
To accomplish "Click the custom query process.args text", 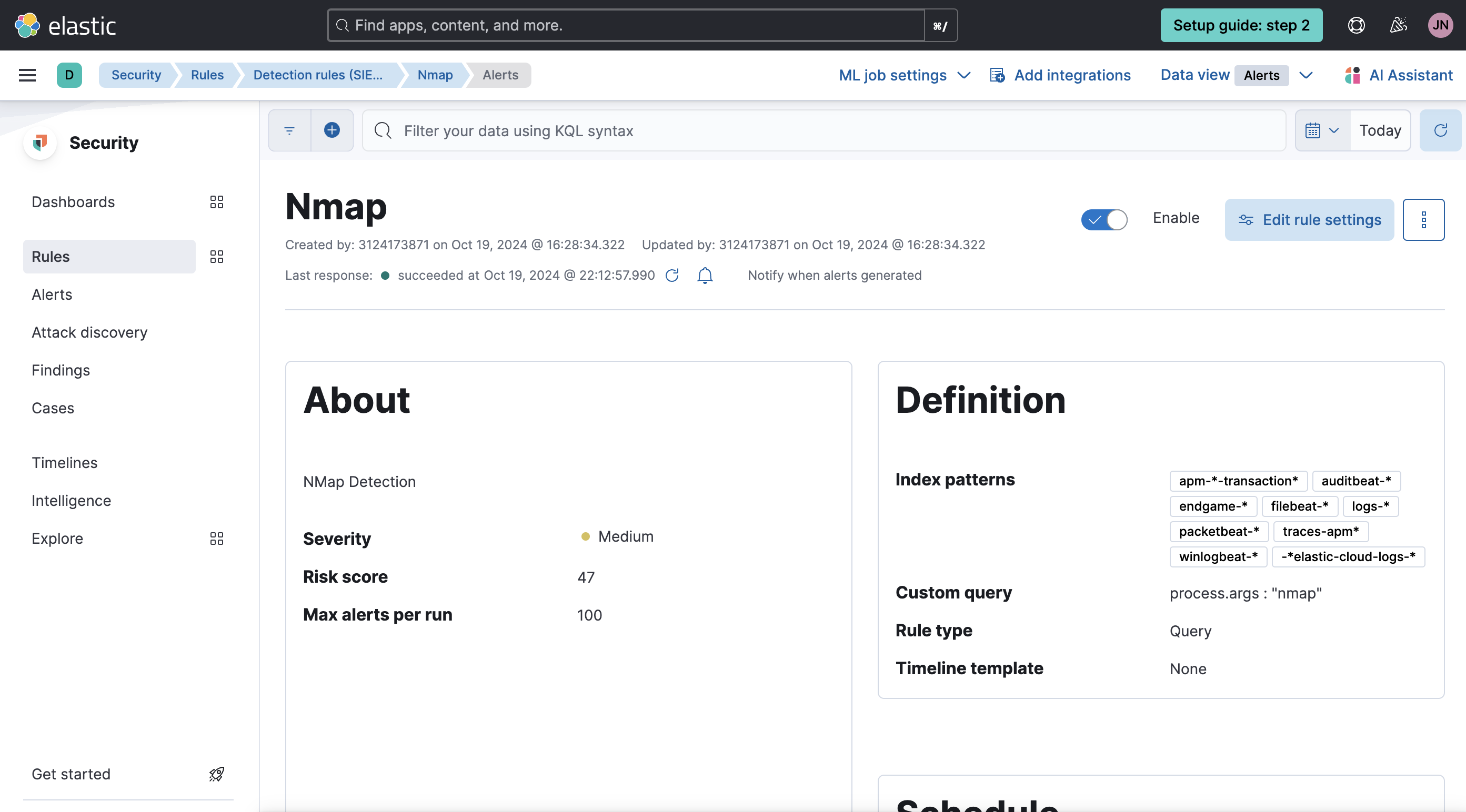I will click(1245, 593).
